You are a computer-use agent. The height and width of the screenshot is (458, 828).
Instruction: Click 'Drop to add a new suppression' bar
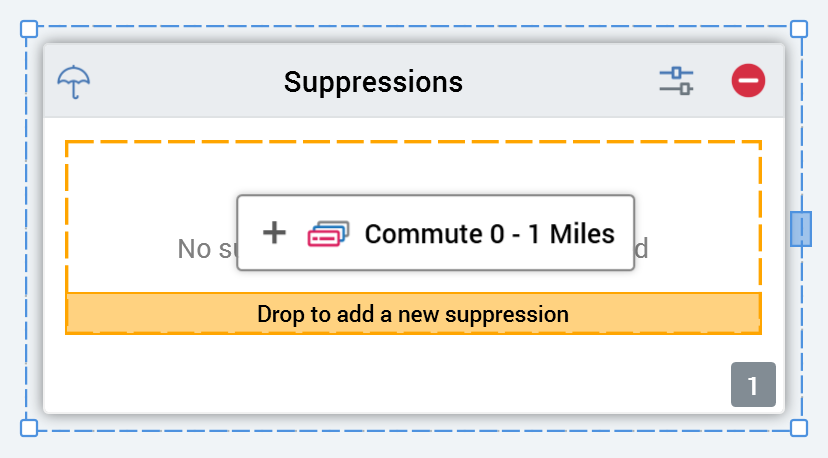coord(413,314)
